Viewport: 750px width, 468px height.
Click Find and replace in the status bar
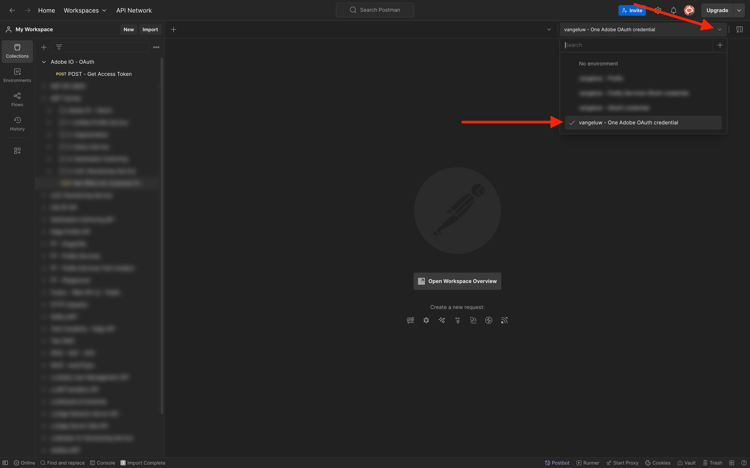tap(62, 463)
